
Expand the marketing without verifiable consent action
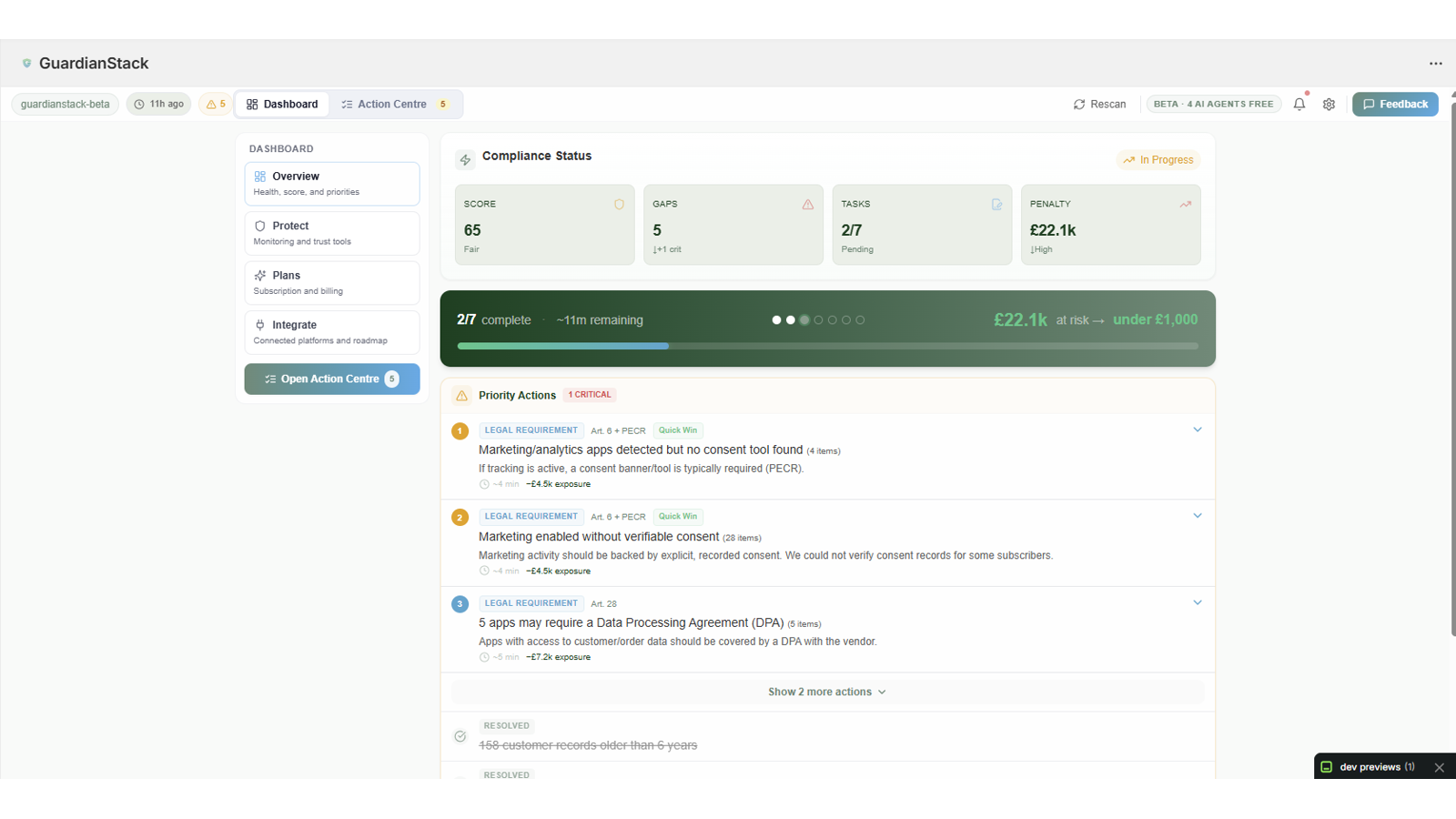(1197, 516)
